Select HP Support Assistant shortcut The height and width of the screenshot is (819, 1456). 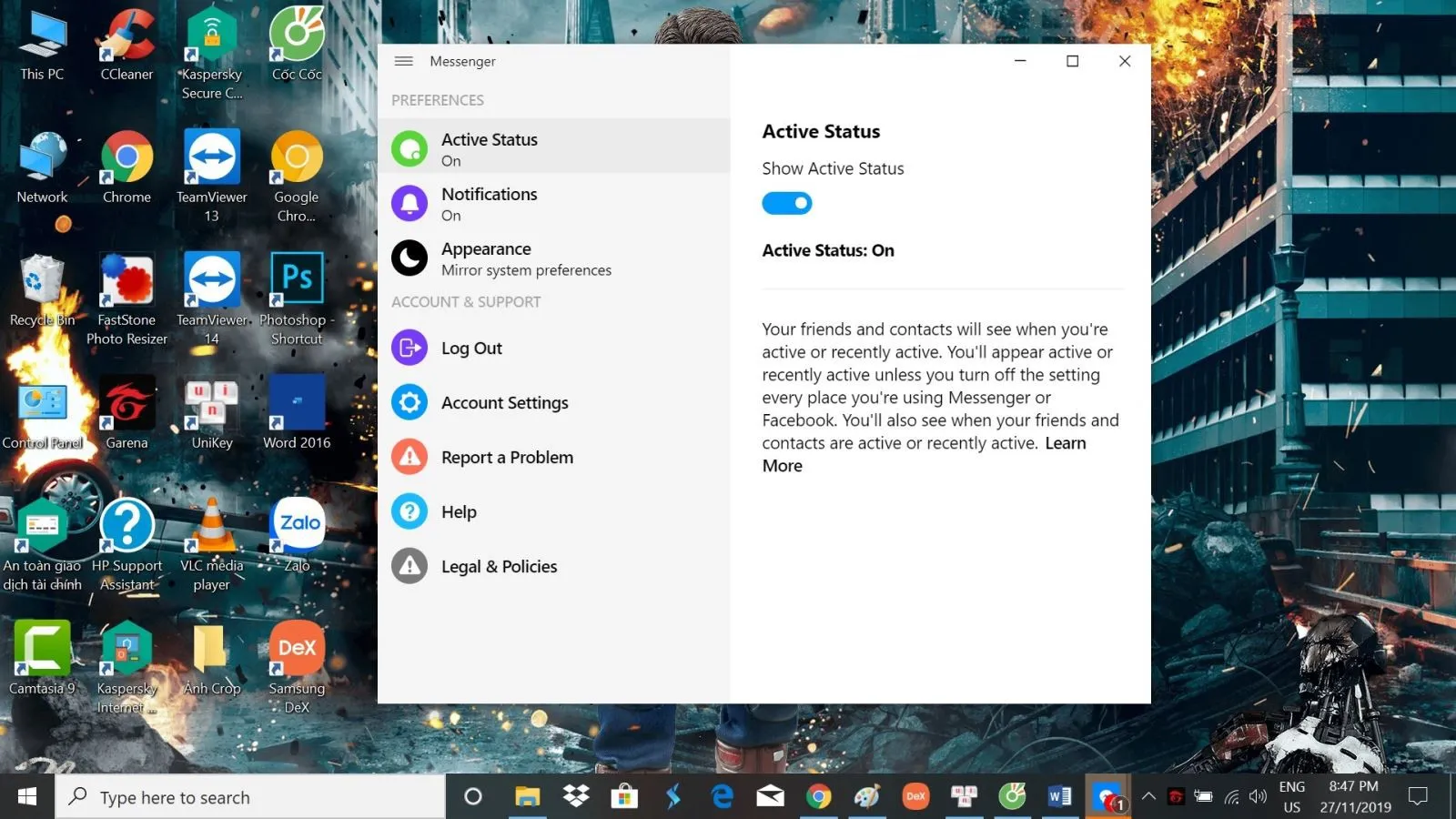tap(126, 546)
